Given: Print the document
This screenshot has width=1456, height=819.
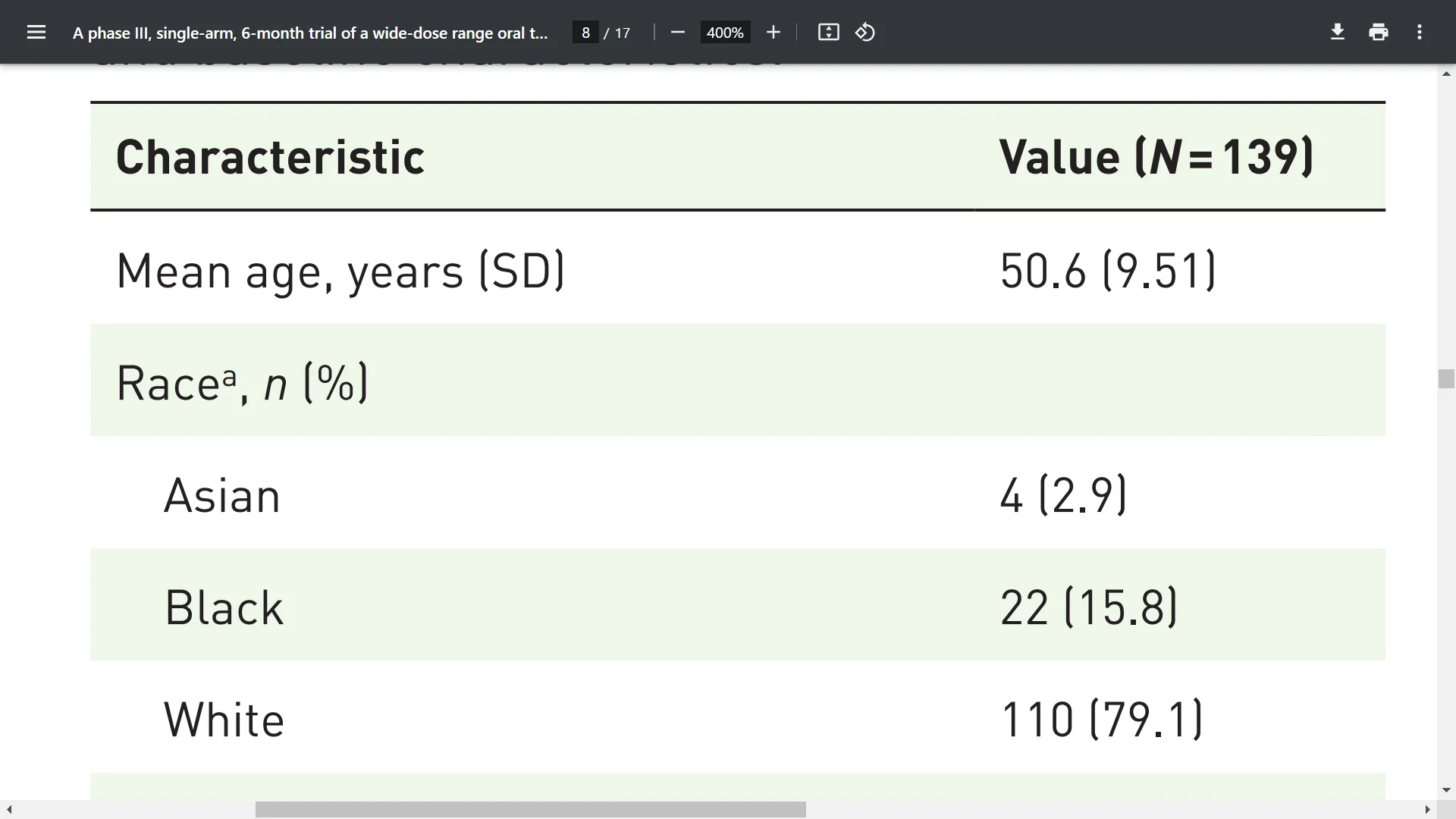Looking at the screenshot, I should tap(1379, 32).
